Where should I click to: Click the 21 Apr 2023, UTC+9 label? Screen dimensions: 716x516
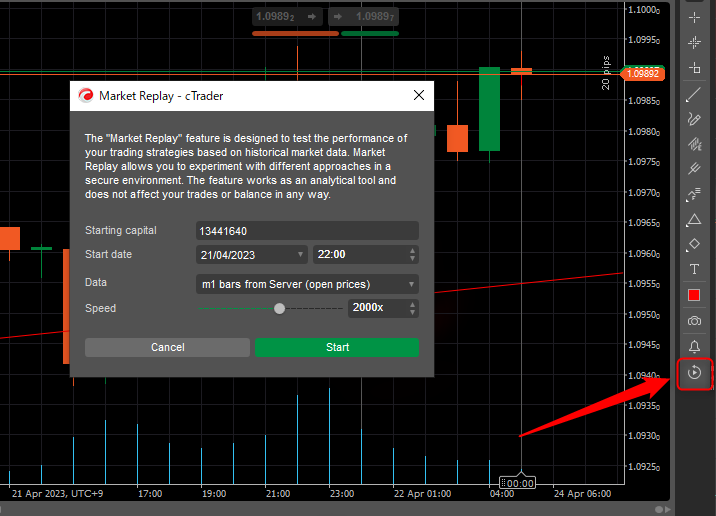tap(58, 494)
